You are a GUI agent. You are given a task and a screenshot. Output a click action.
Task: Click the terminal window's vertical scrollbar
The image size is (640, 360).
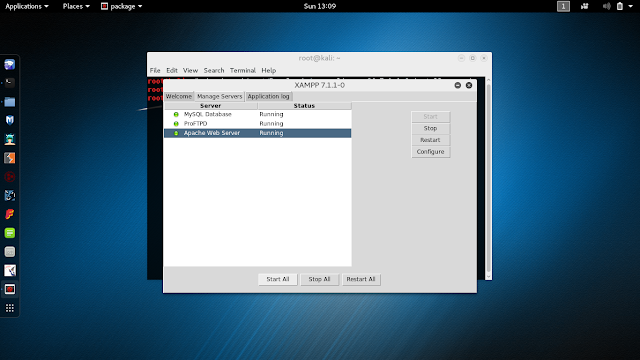(488, 178)
